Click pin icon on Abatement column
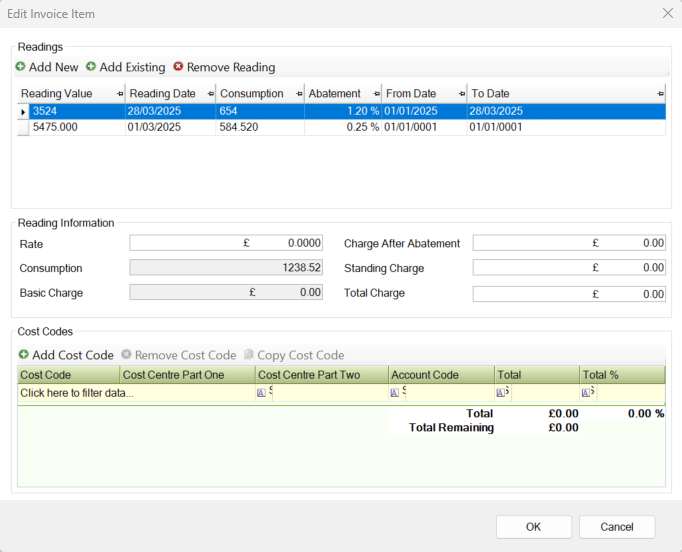Screen dimensions: 682x552 tap(376, 94)
